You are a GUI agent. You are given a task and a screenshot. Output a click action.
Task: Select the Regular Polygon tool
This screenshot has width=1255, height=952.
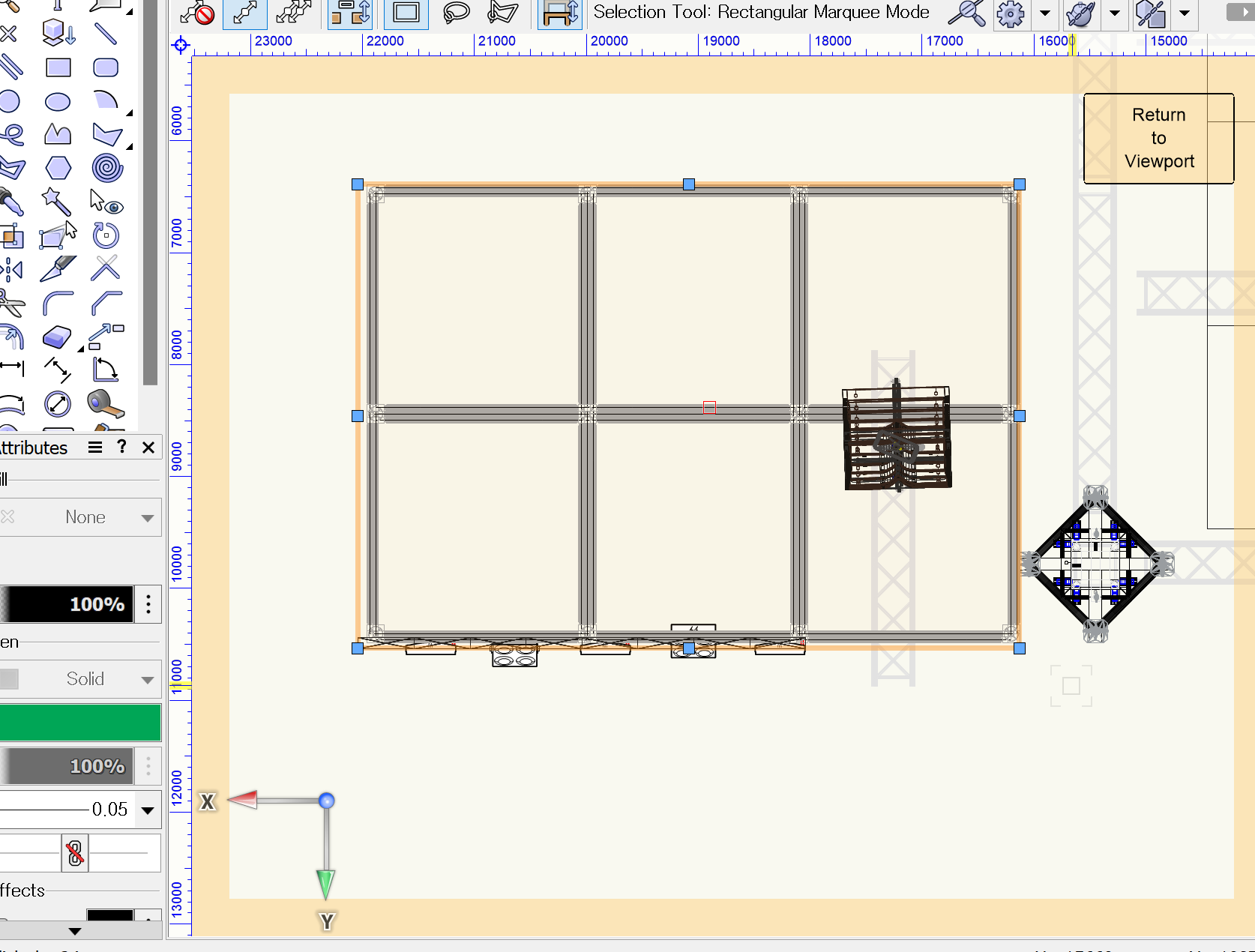[58, 168]
